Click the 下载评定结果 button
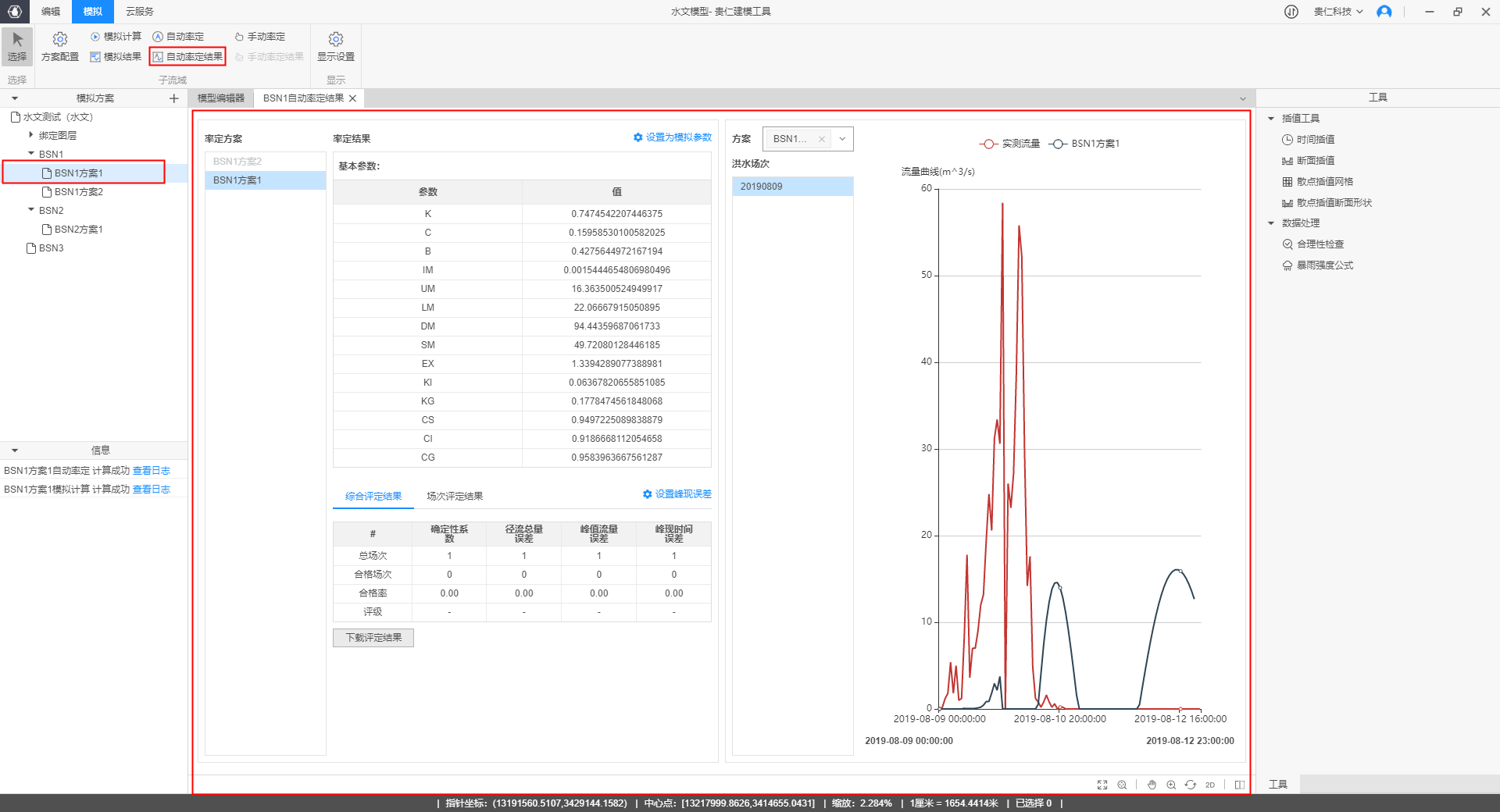The image size is (1500, 812). click(373, 638)
